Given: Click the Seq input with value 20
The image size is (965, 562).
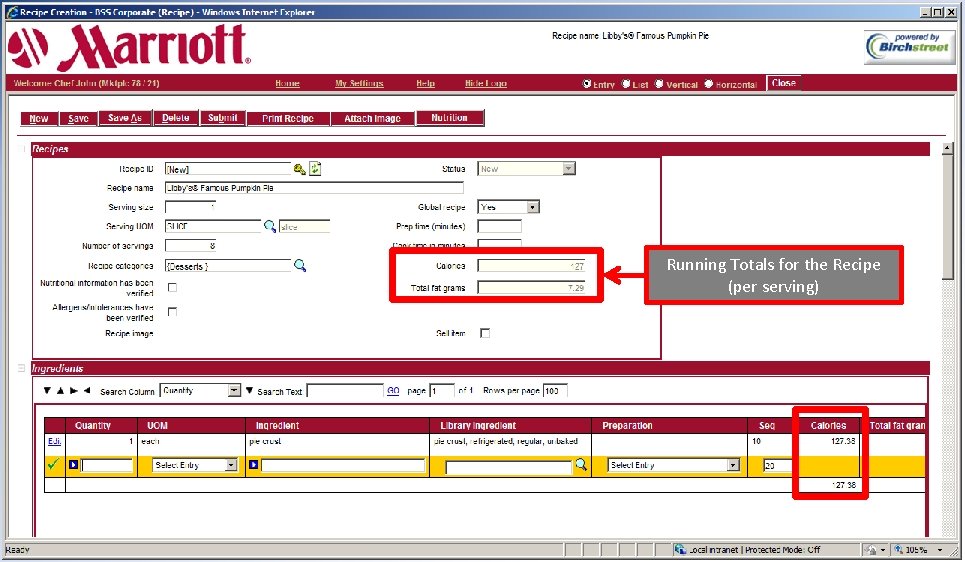Looking at the screenshot, I should click(x=778, y=465).
